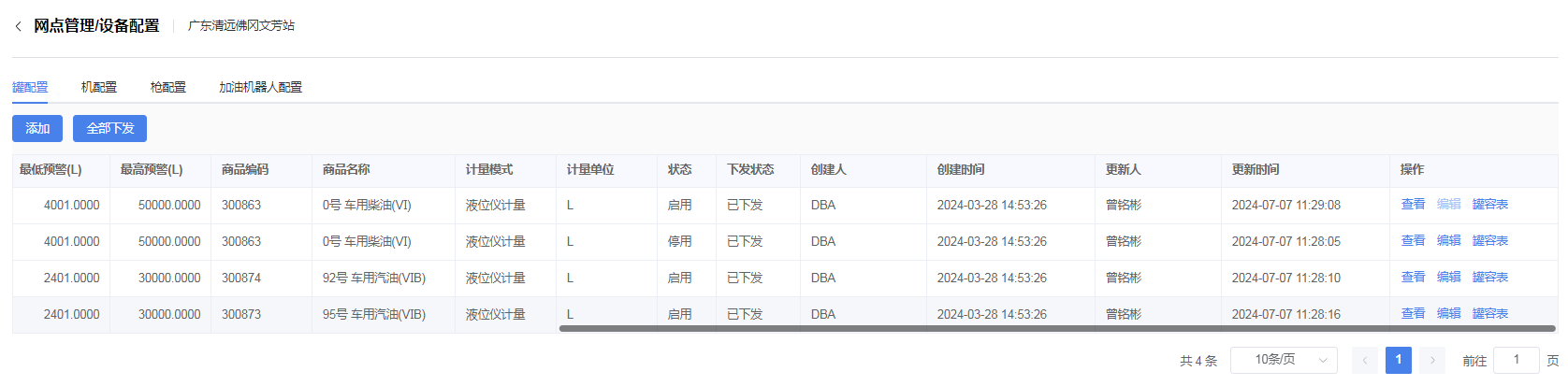Switch to the 机配置 tab
This screenshot has width=1568, height=386.
99,87
